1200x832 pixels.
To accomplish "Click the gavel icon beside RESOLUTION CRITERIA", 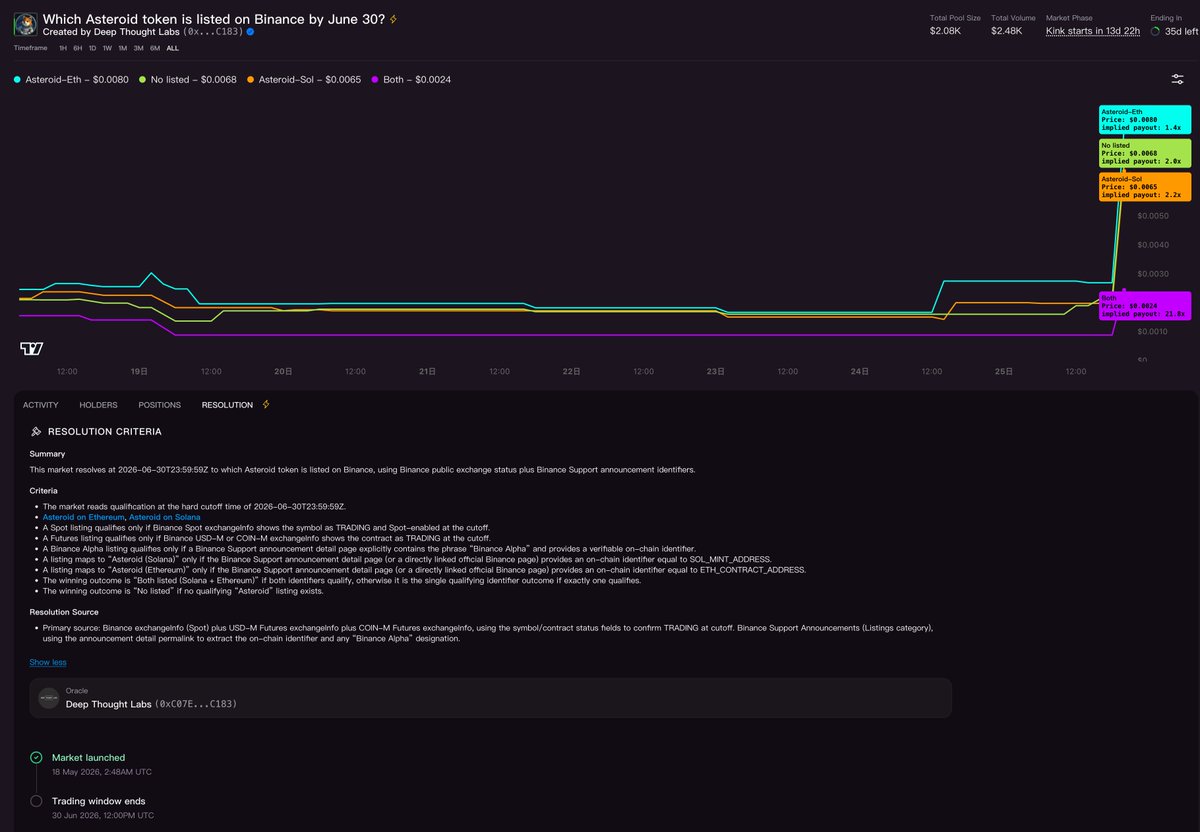I will coord(36,432).
